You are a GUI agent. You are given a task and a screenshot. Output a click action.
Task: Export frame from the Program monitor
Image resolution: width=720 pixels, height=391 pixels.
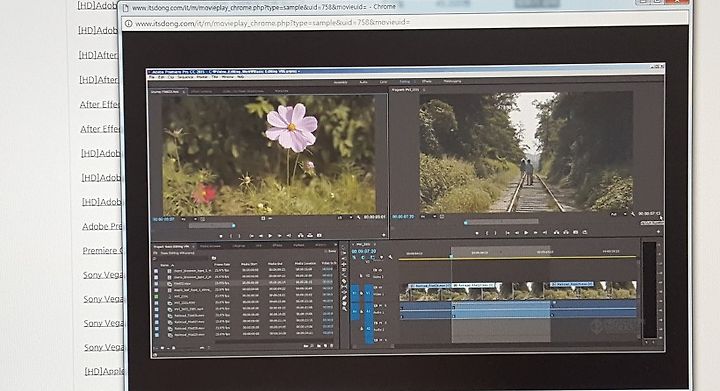tap(575, 232)
